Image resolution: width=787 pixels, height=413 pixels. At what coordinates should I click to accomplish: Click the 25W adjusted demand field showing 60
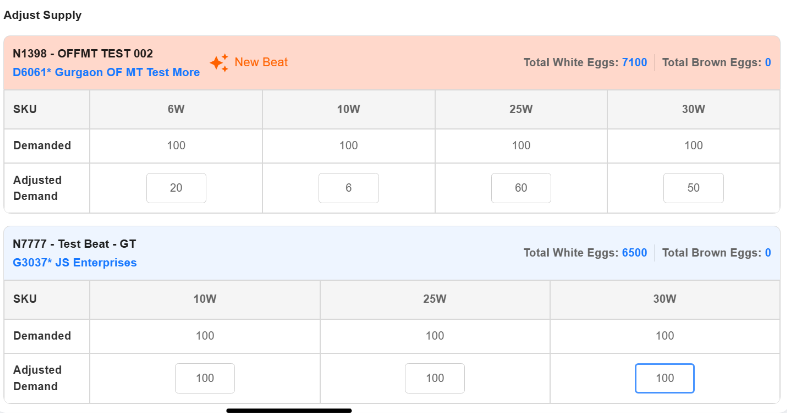[521, 188]
